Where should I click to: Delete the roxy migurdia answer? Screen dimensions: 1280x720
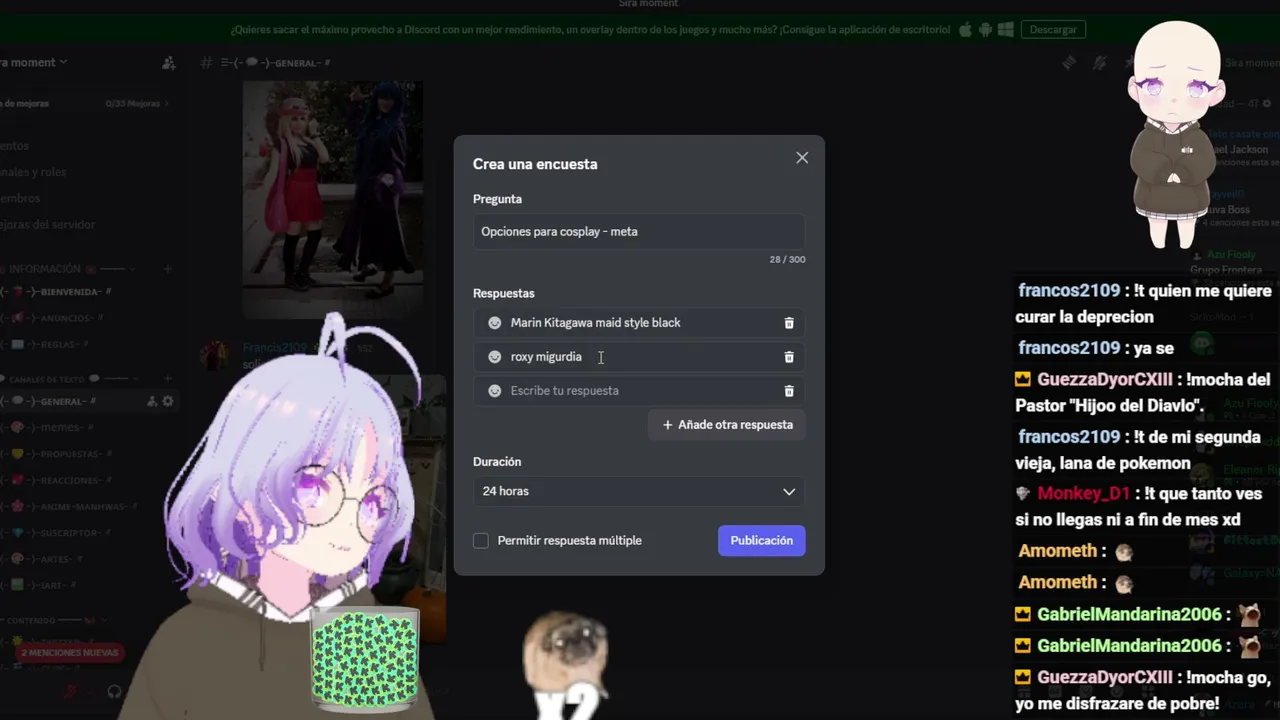pos(789,357)
